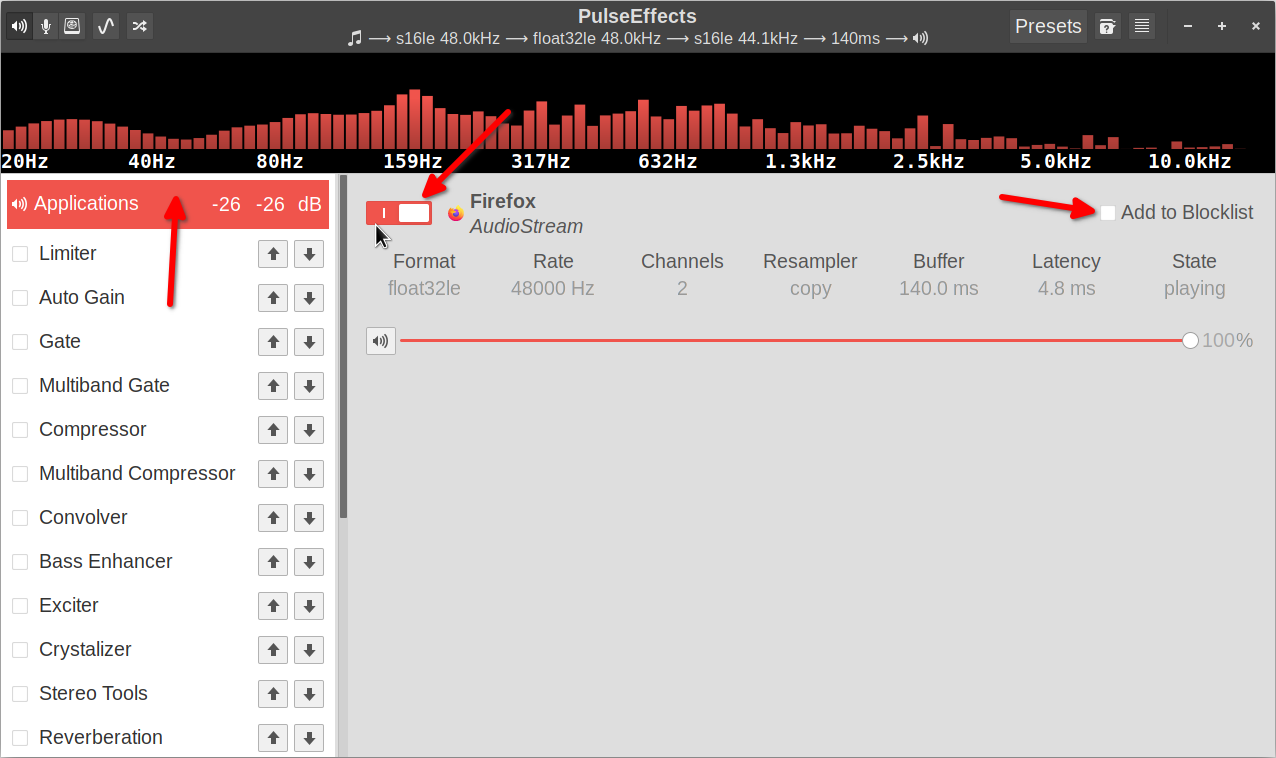Move Exciter up one position
This screenshot has width=1276, height=758.
273,606
